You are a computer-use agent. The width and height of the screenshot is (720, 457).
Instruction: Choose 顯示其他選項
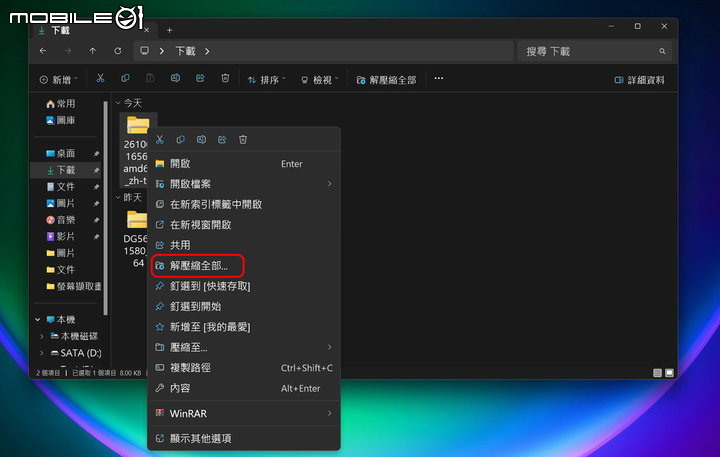click(x=244, y=439)
